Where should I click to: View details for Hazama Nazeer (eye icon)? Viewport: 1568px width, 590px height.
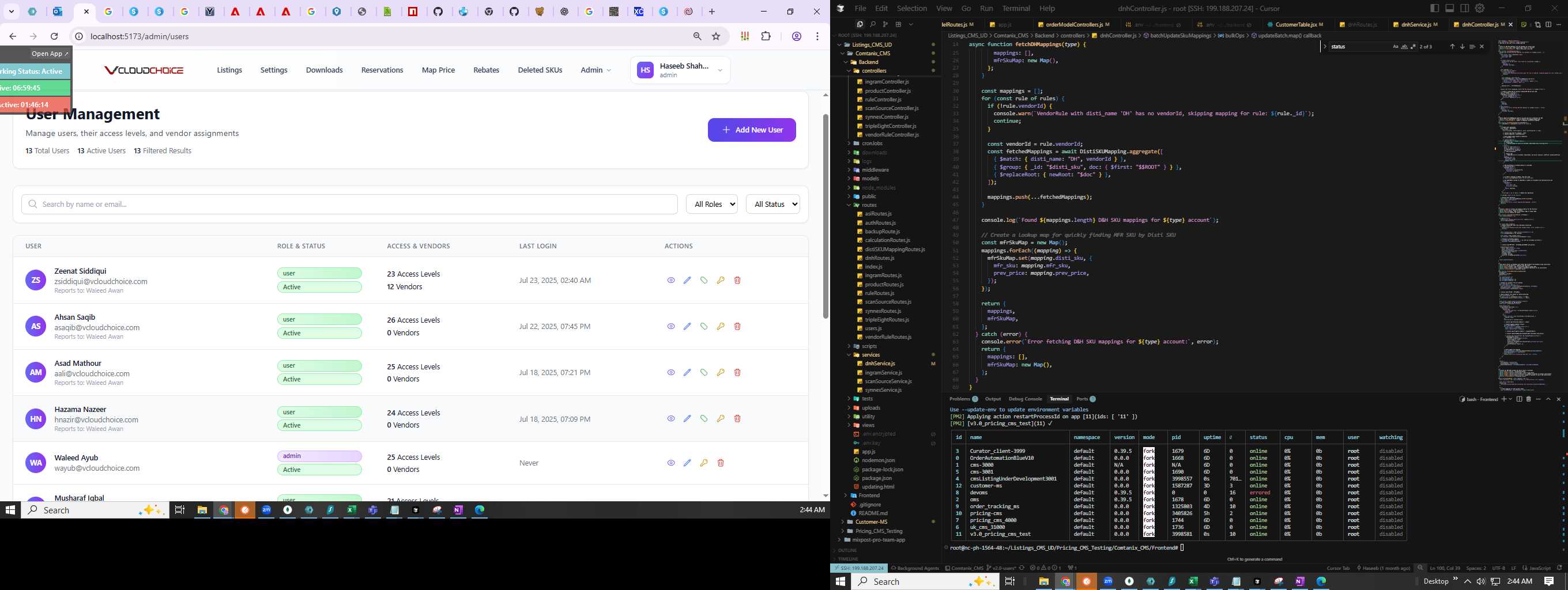click(x=671, y=418)
